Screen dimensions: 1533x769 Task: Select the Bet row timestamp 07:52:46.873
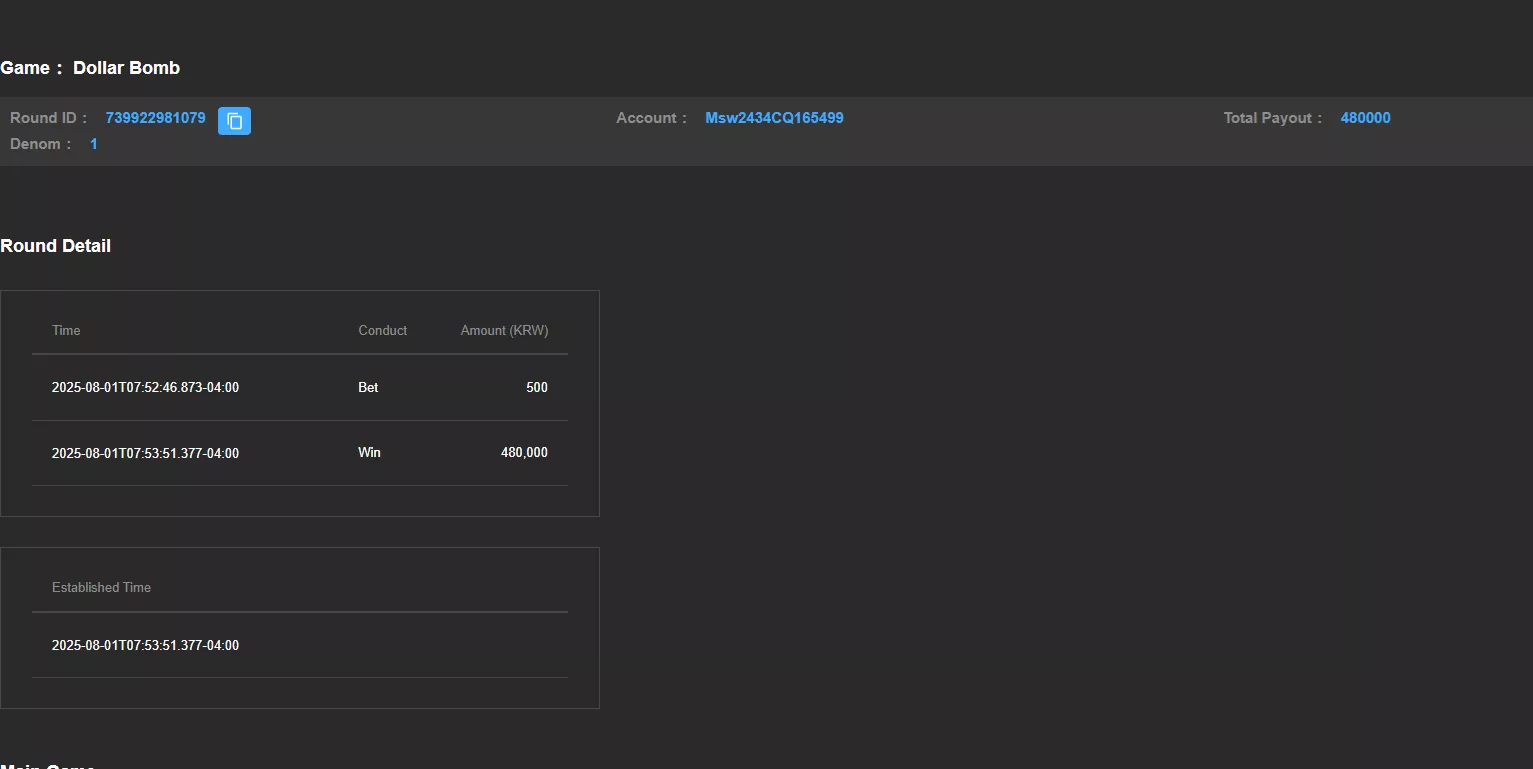(145, 388)
